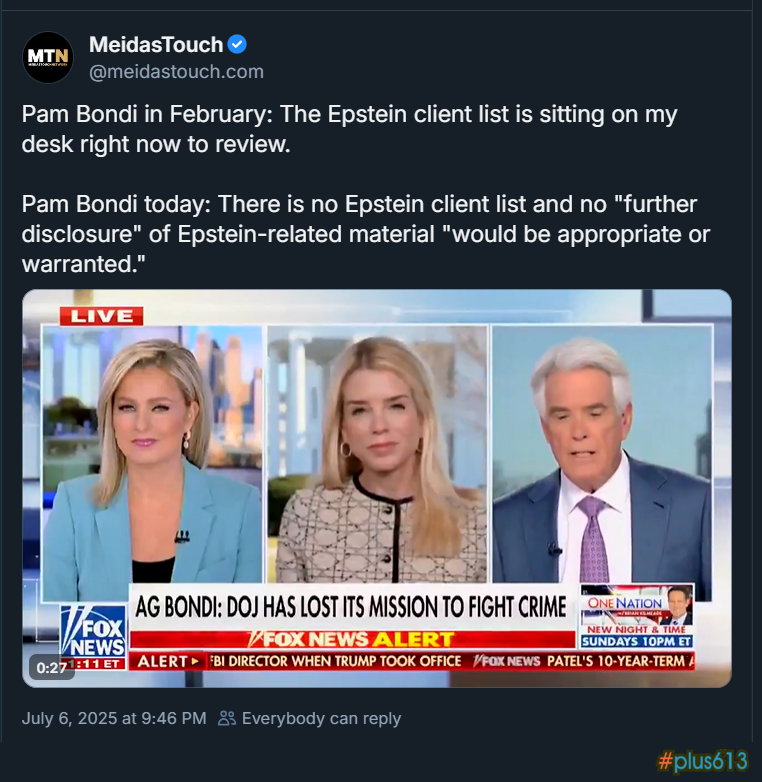Screen dimensions: 762x782
Task: Open the MeidasTouch MTN profile avatar
Action: 48,57
